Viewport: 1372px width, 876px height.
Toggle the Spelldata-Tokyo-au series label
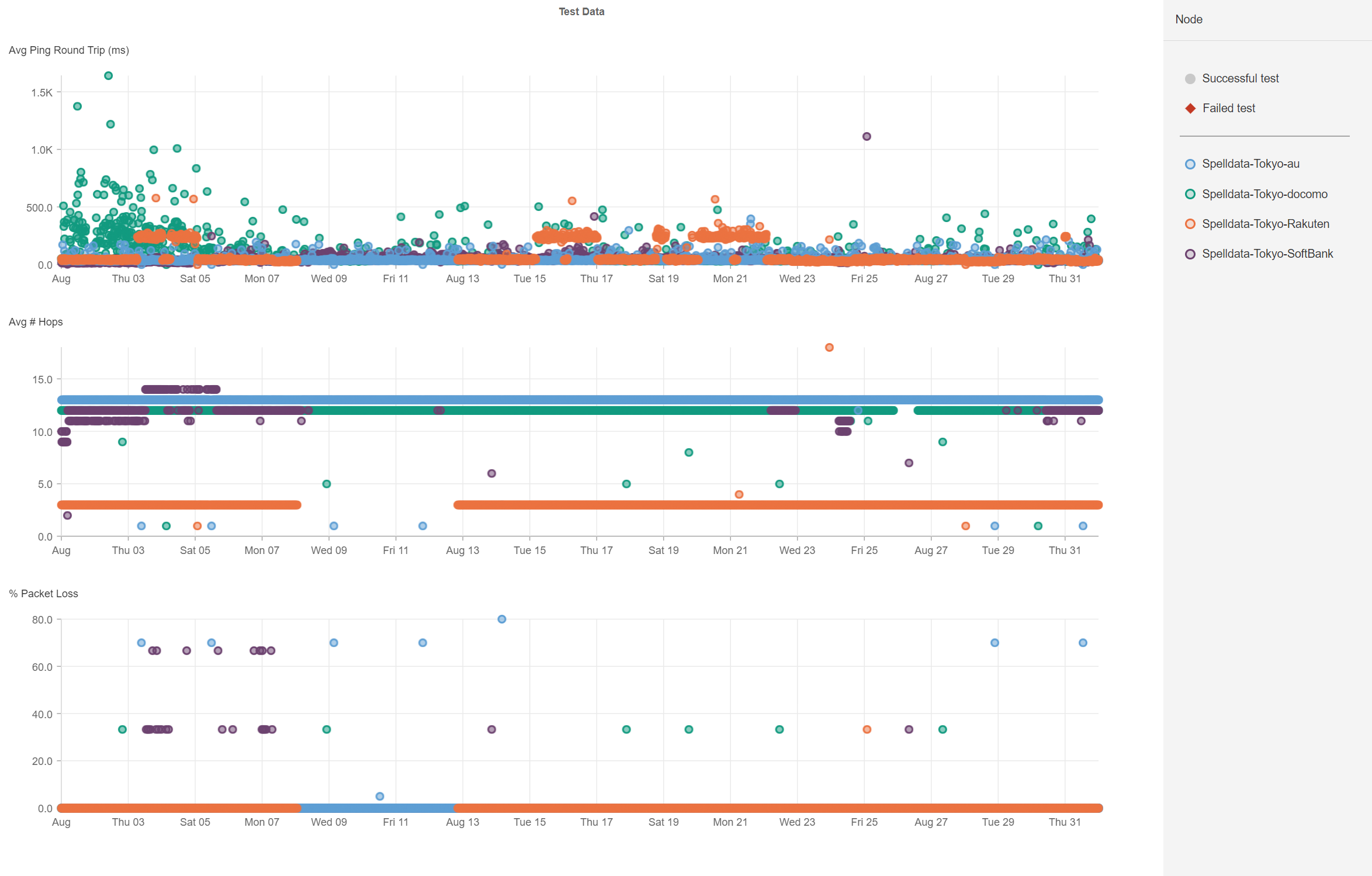click(x=1250, y=164)
